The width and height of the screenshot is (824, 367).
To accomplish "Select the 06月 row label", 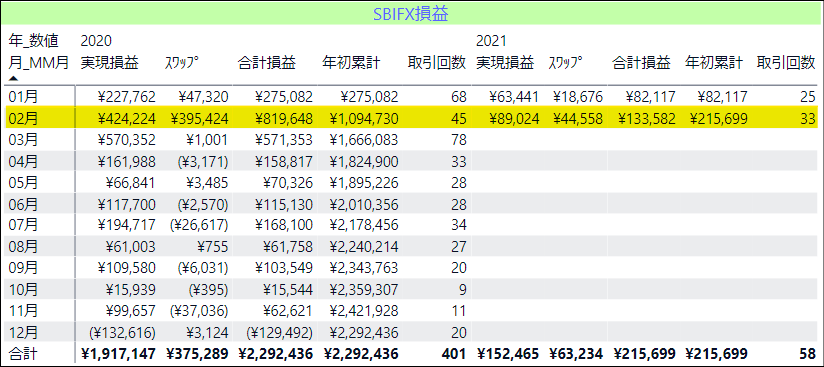I will (23, 205).
